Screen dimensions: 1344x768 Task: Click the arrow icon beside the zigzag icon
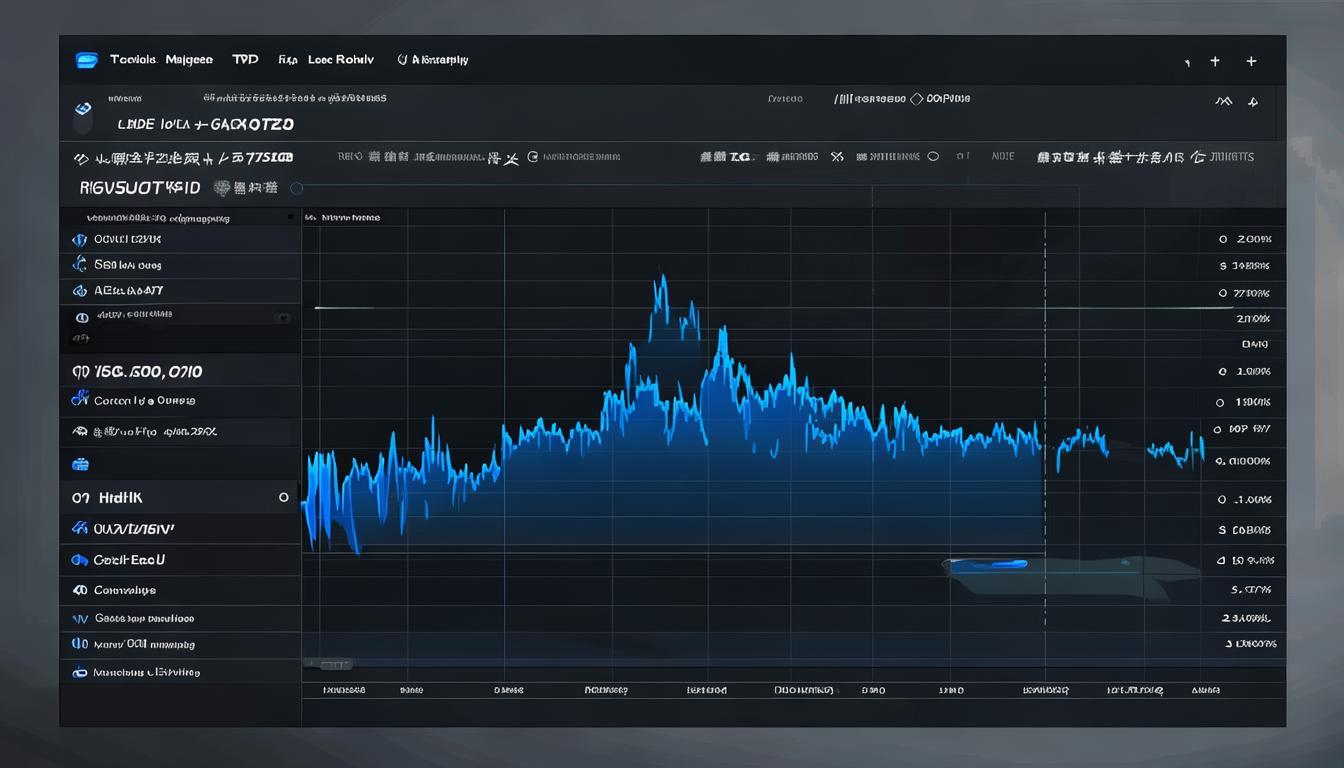tap(1253, 101)
